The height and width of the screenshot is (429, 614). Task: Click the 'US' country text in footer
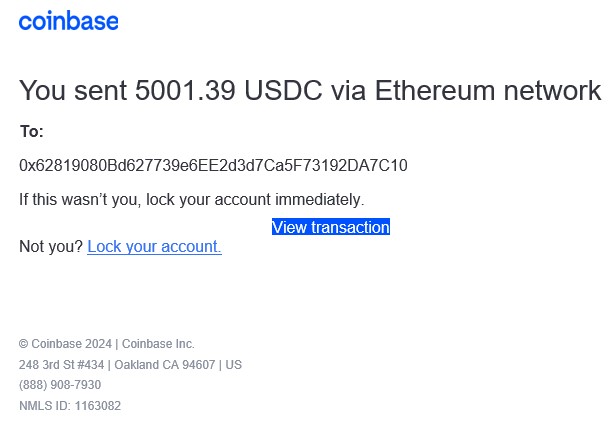[x=234, y=365]
